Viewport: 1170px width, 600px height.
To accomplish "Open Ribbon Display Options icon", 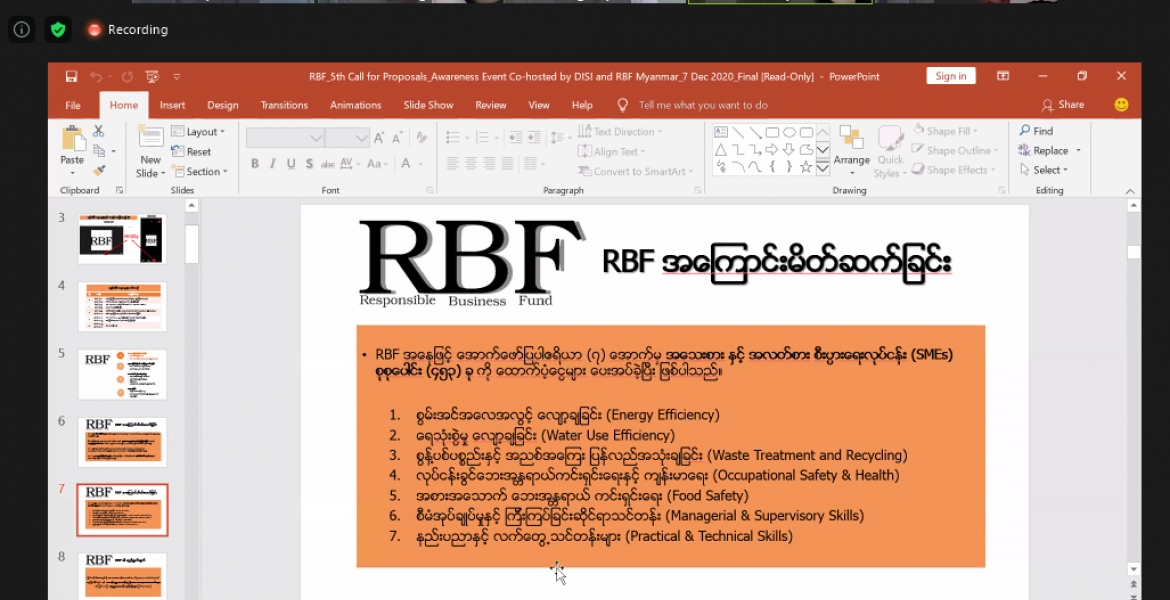I will tap(1004, 76).
